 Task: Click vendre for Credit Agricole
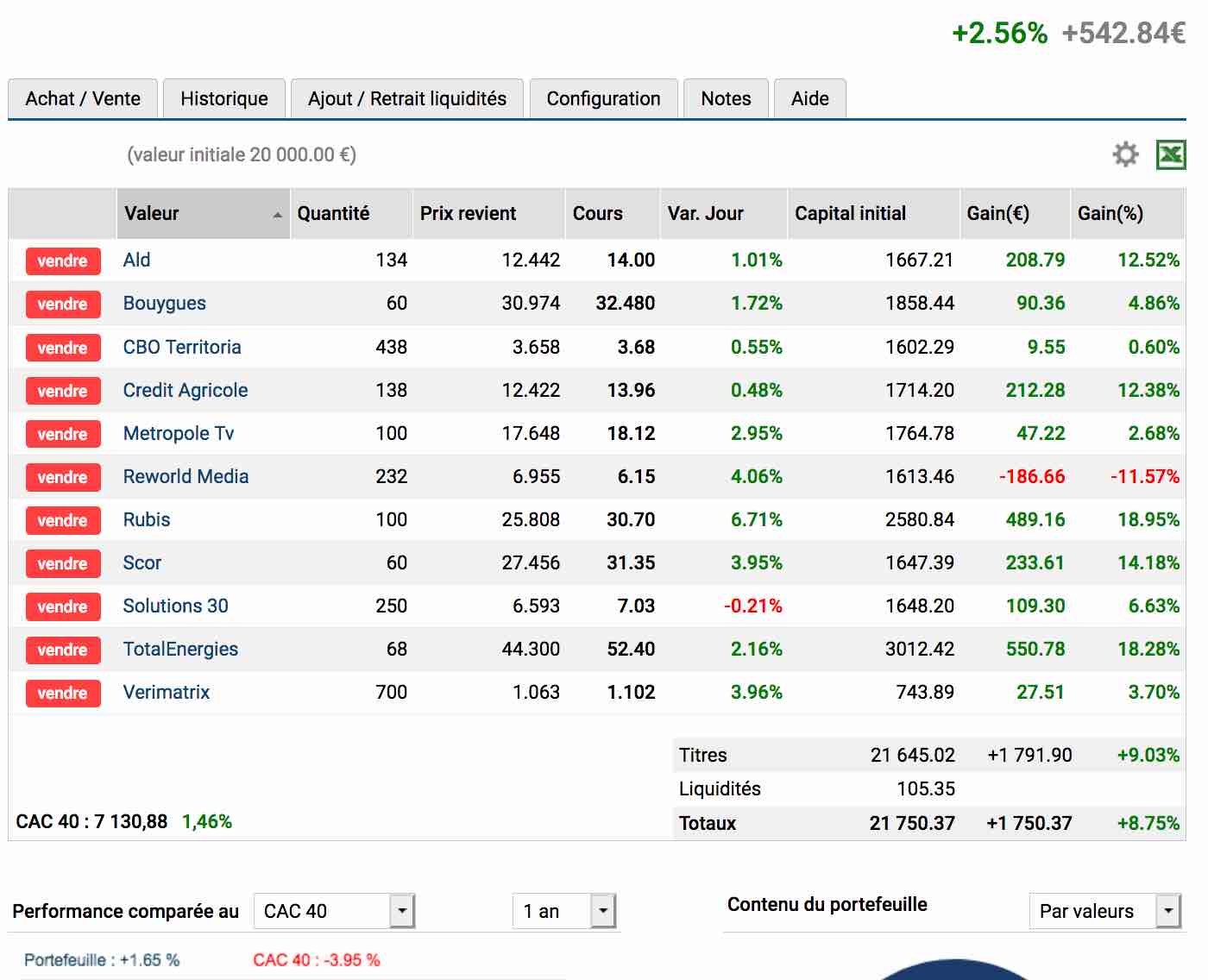(x=63, y=391)
